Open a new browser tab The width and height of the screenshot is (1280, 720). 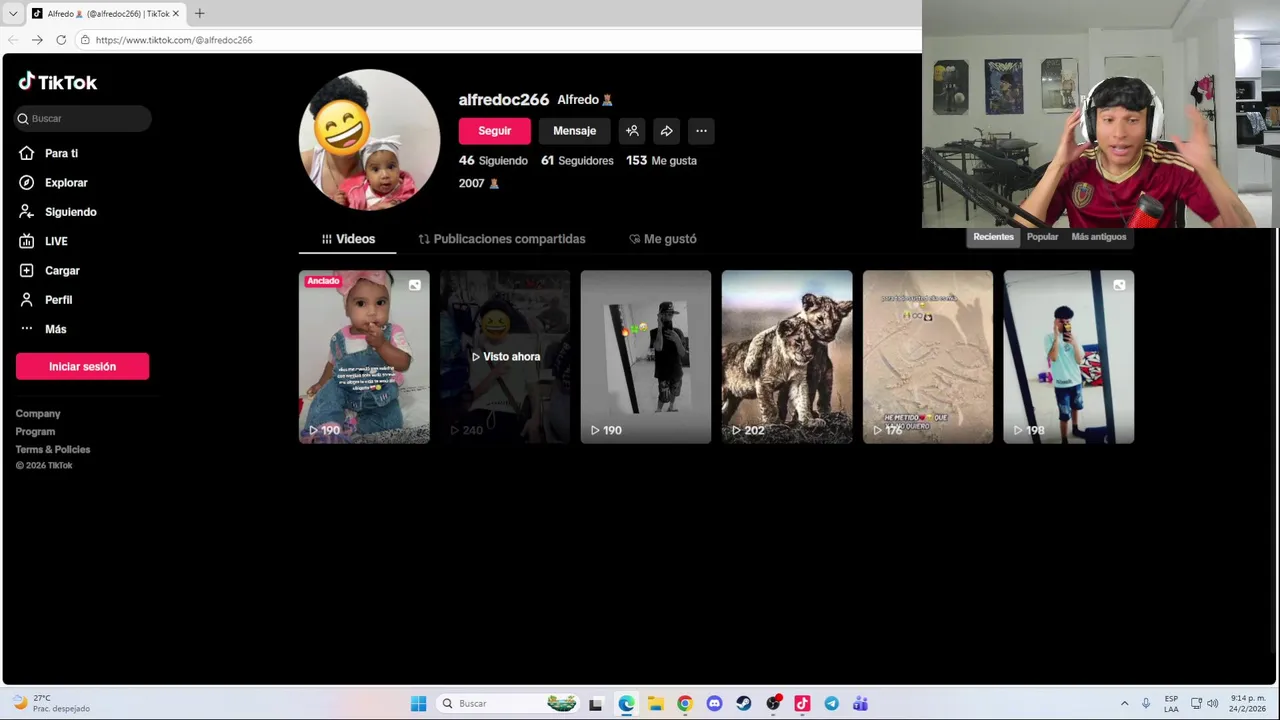point(199,13)
